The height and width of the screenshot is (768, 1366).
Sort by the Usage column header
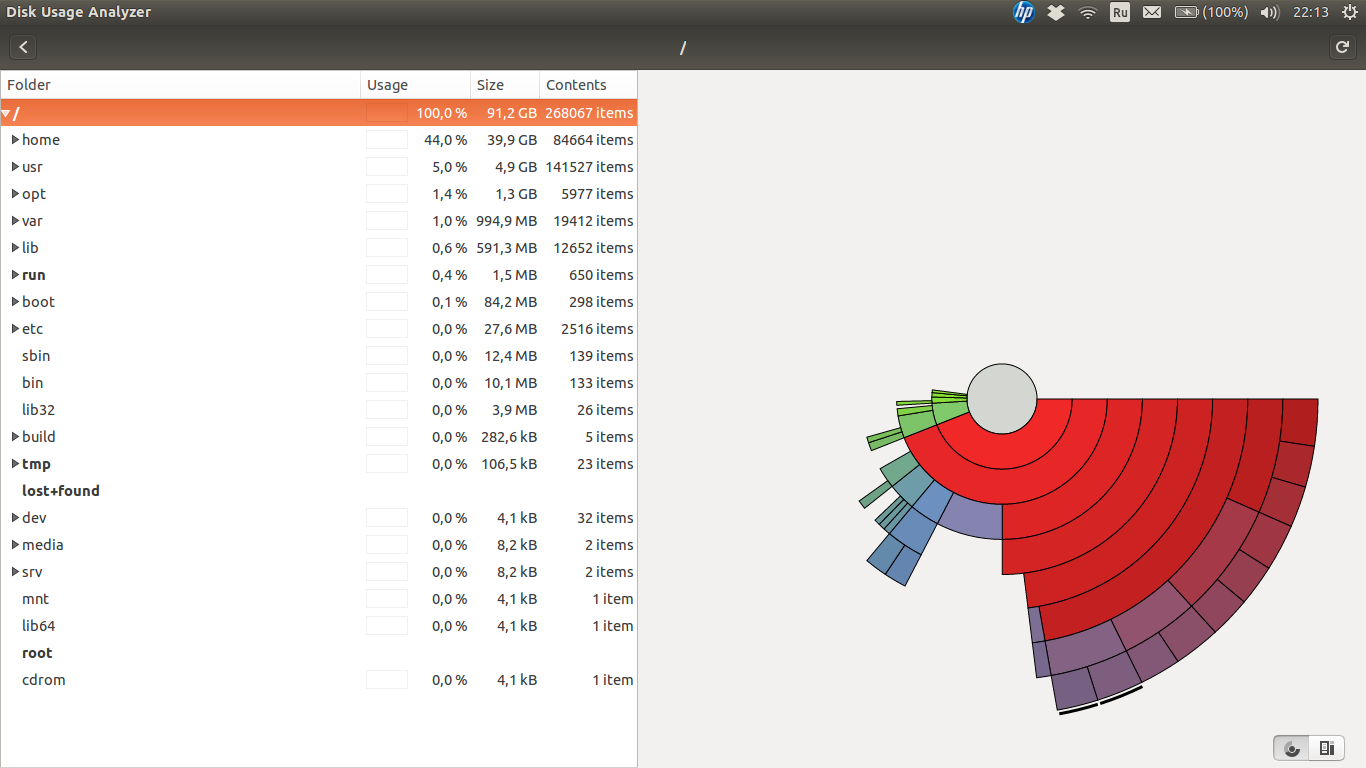click(x=416, y=85)
